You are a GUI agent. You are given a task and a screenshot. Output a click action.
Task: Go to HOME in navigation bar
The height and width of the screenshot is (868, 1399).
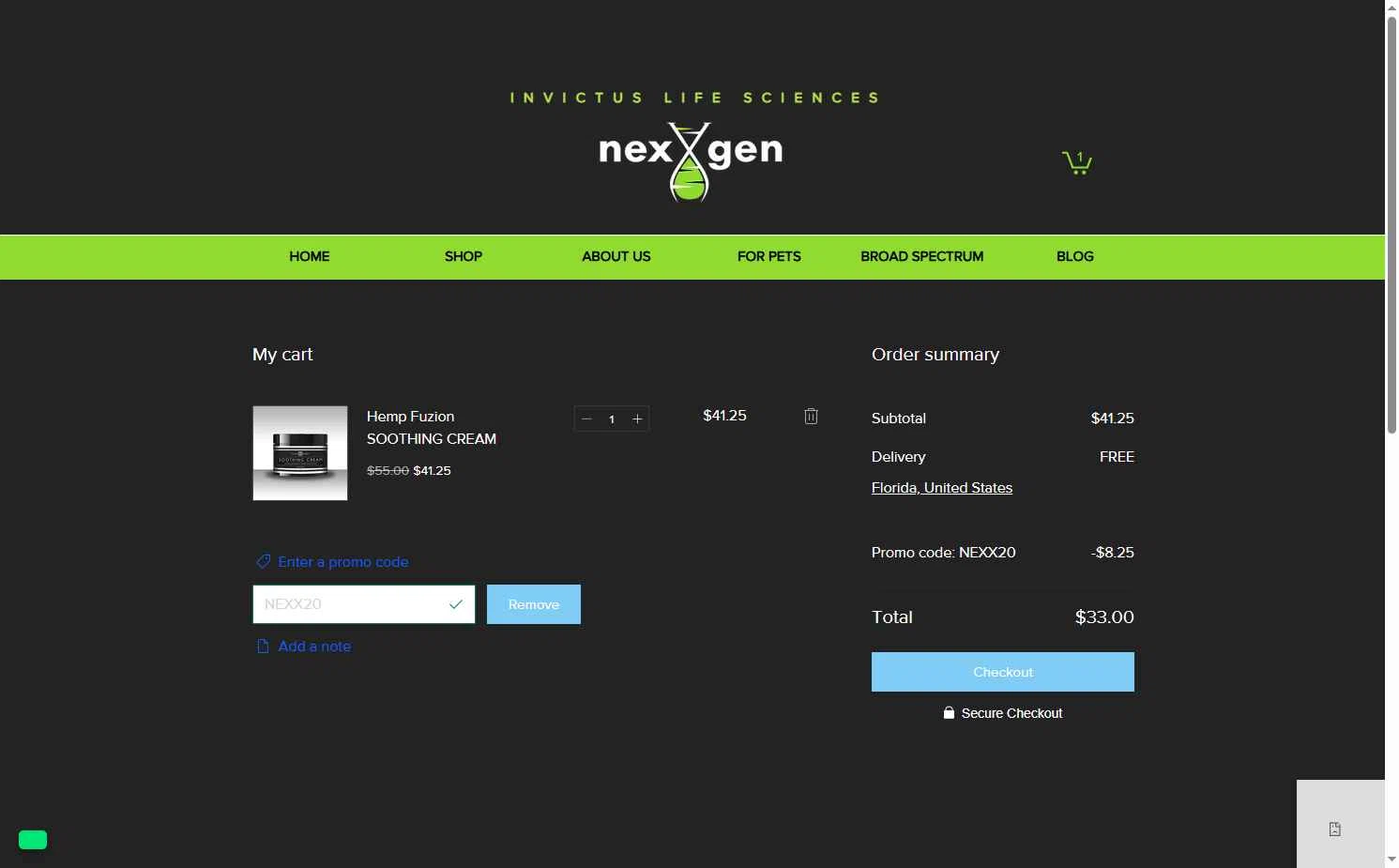click(310, 256)
